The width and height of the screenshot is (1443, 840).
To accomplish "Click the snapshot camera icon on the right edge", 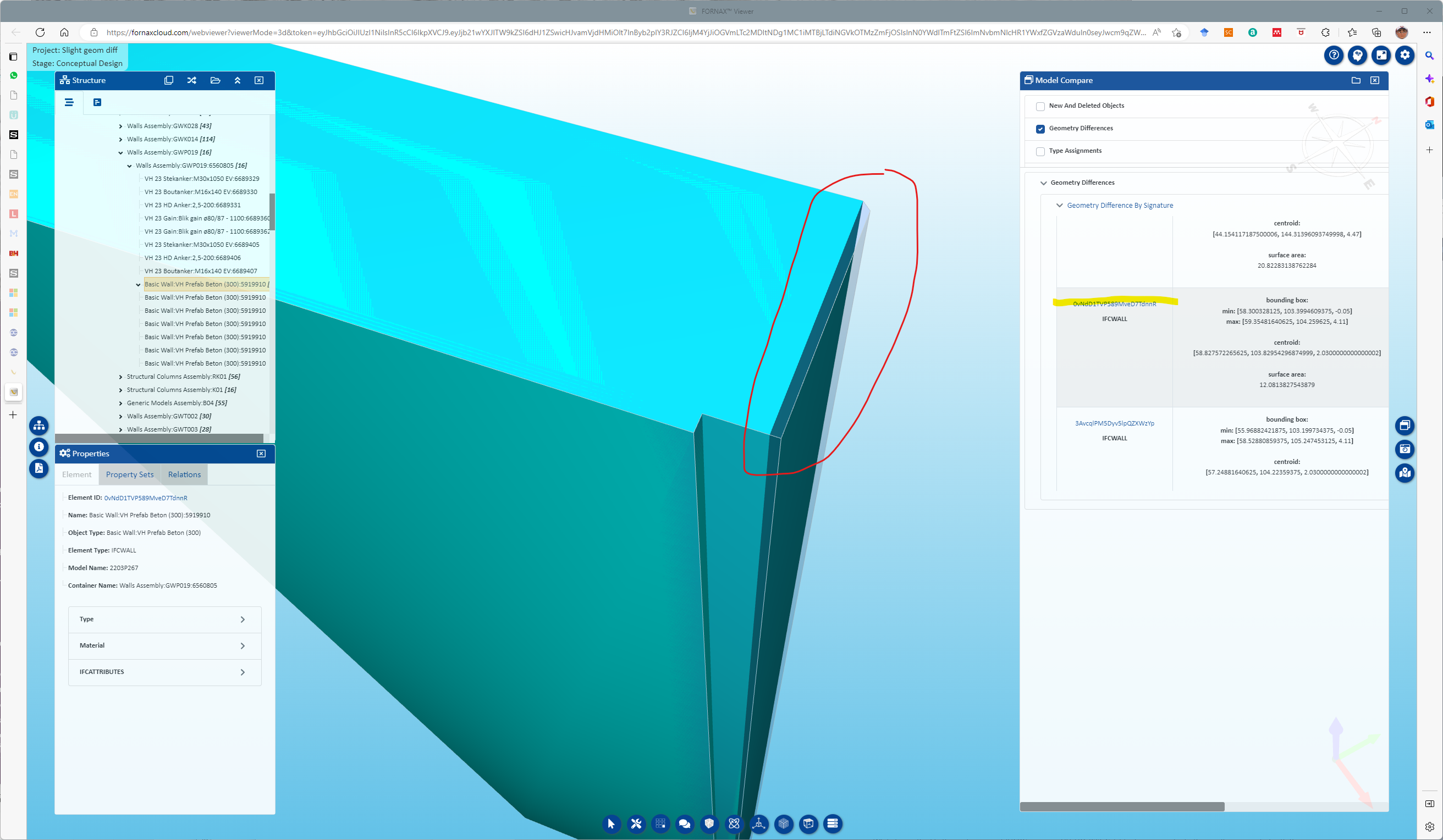I will click(1405, 450).
